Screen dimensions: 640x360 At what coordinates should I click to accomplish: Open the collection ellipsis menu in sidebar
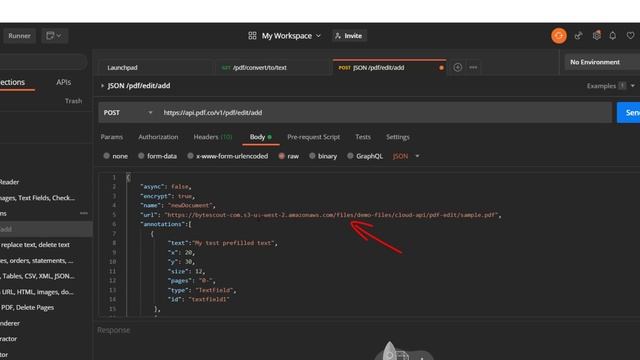(84, 213)
